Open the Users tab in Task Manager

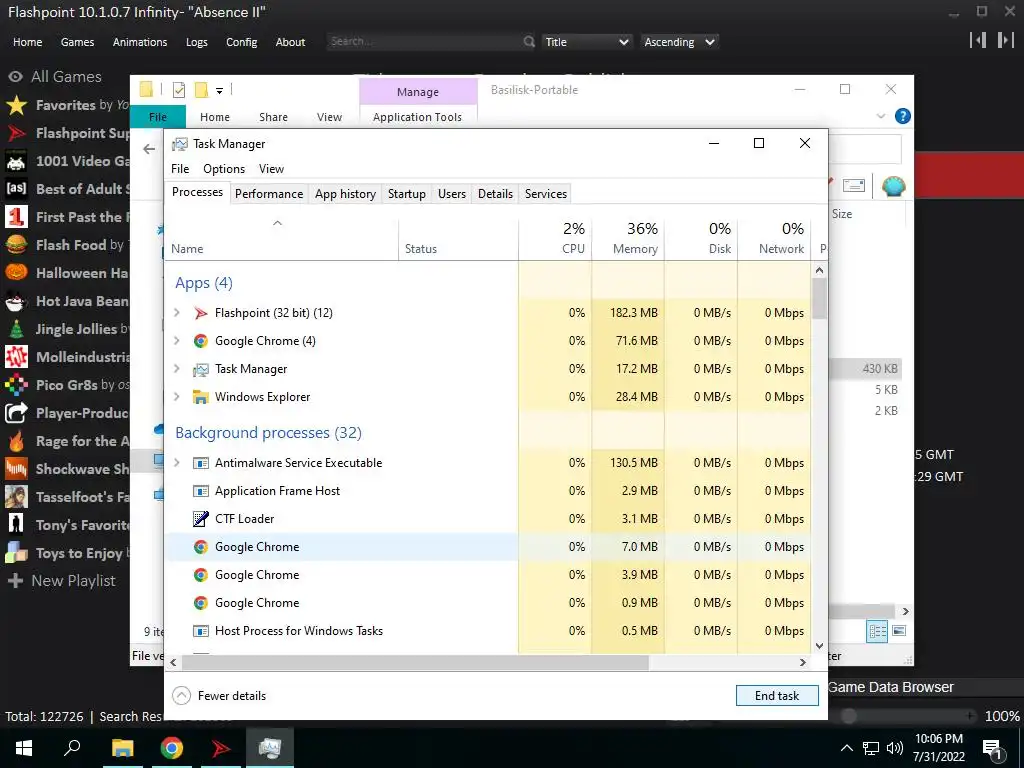(452, 194)
